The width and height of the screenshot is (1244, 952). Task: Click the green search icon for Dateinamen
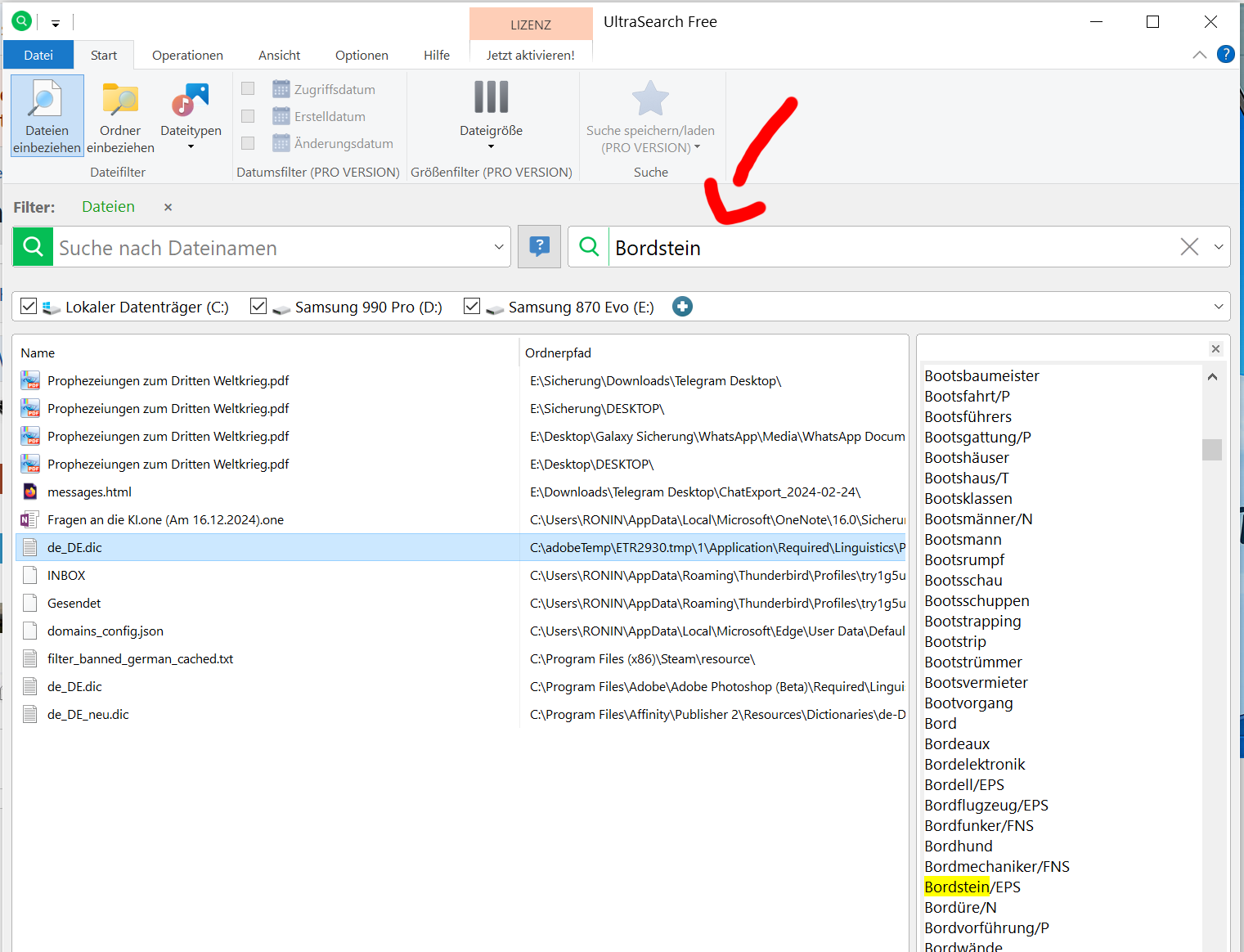33,247
